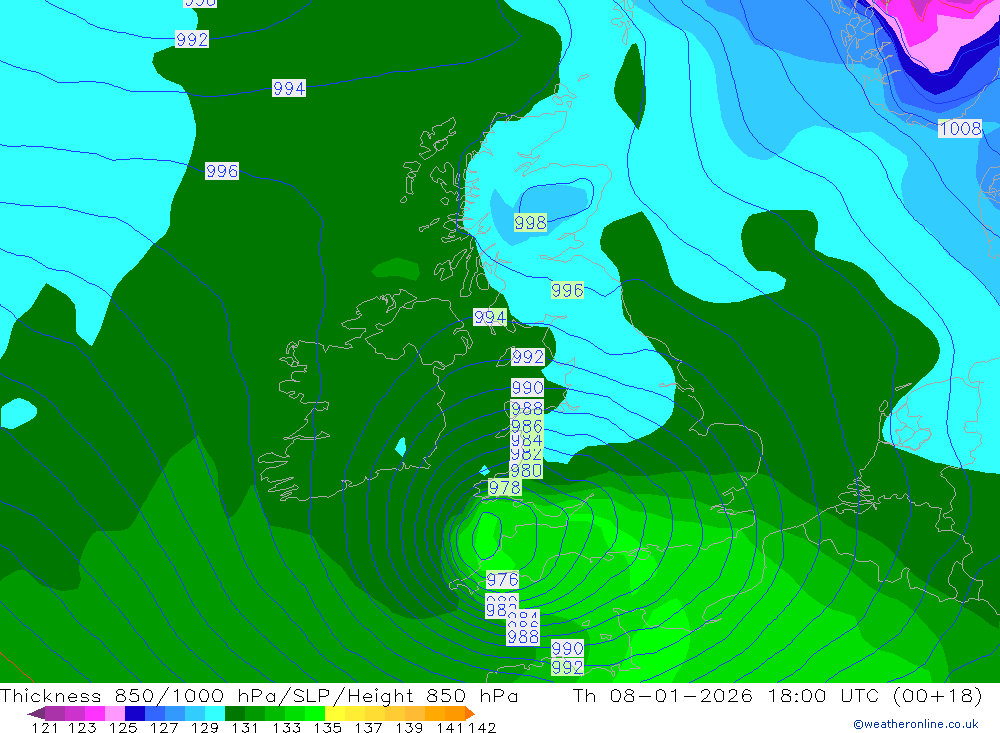Click the dark purple legend swatch above 121

[55, 713]
